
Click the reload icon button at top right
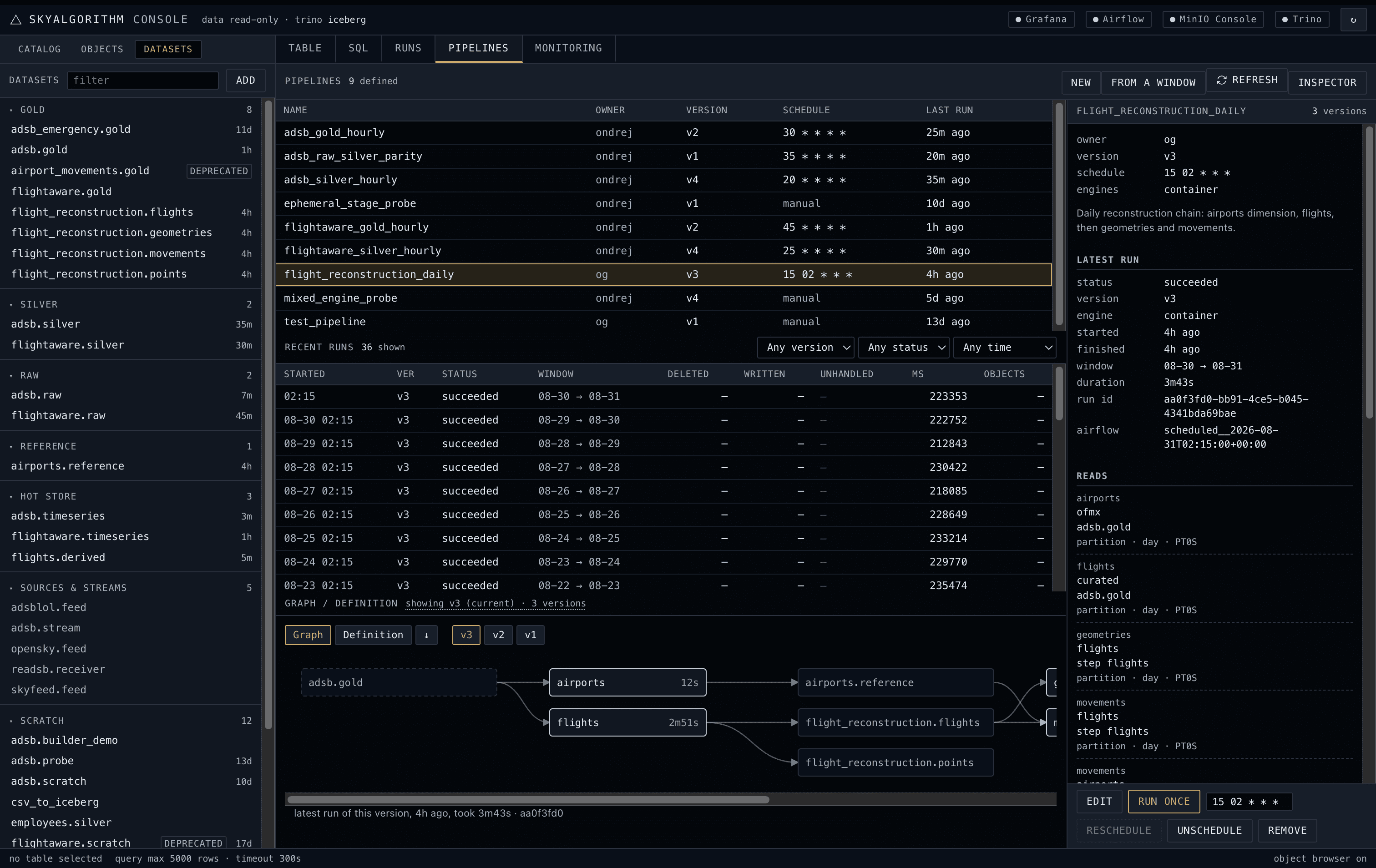[x=1353, y=20]
